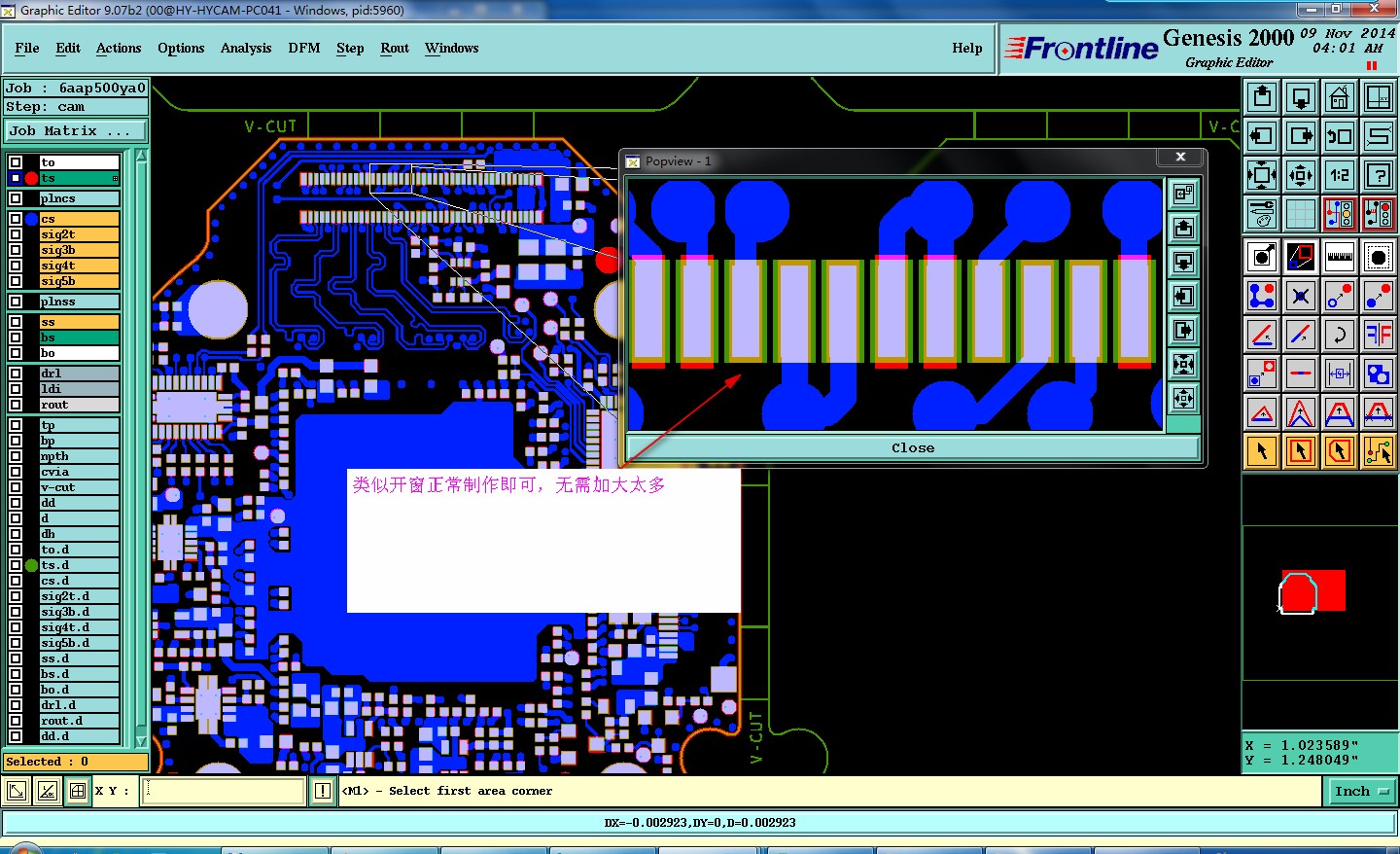
Task: Select the 'ldi' layer name
Action: 80,389
